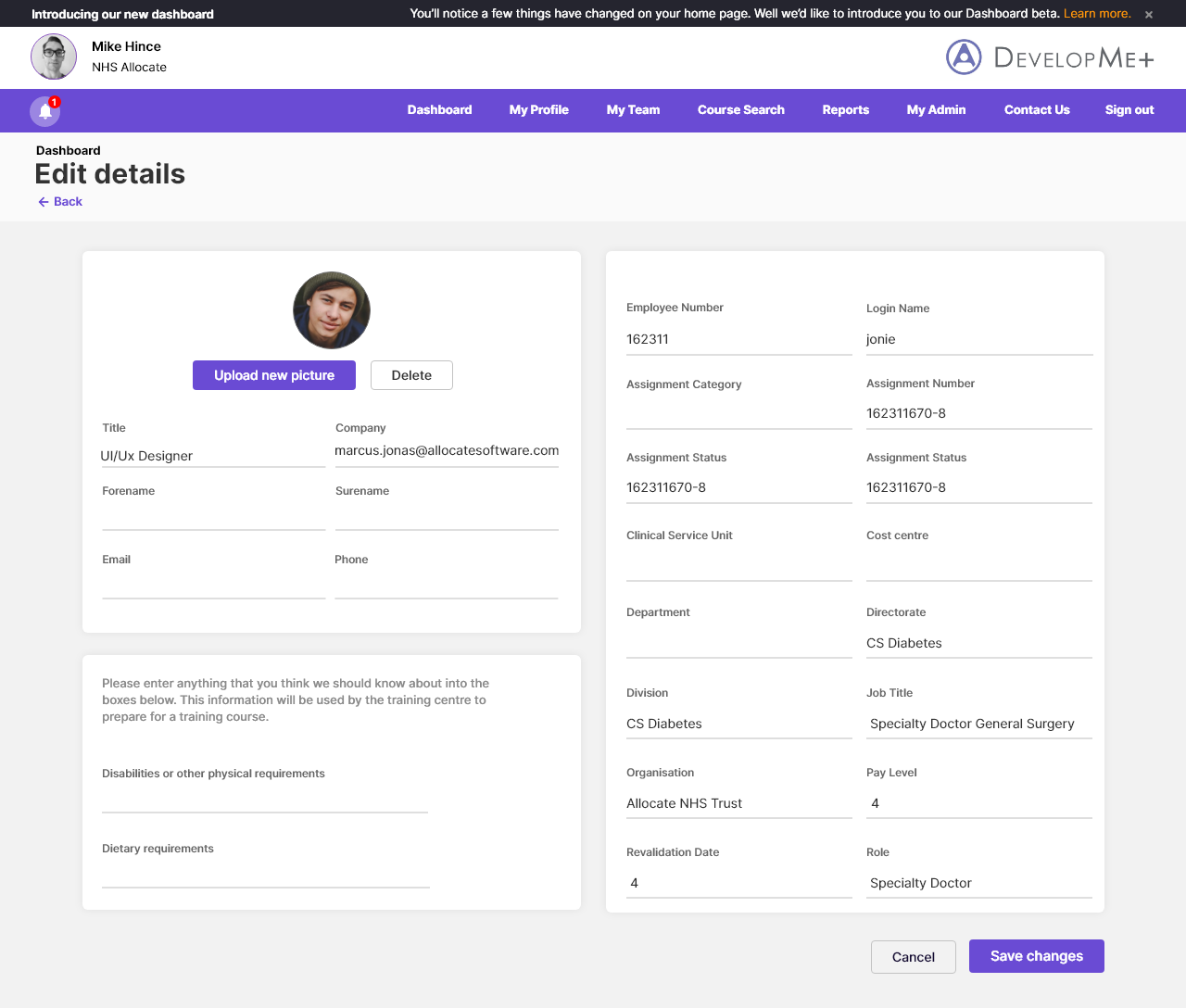
Task: Click into the Phone field
Action: pyautogui.click(x=447, y=586)
